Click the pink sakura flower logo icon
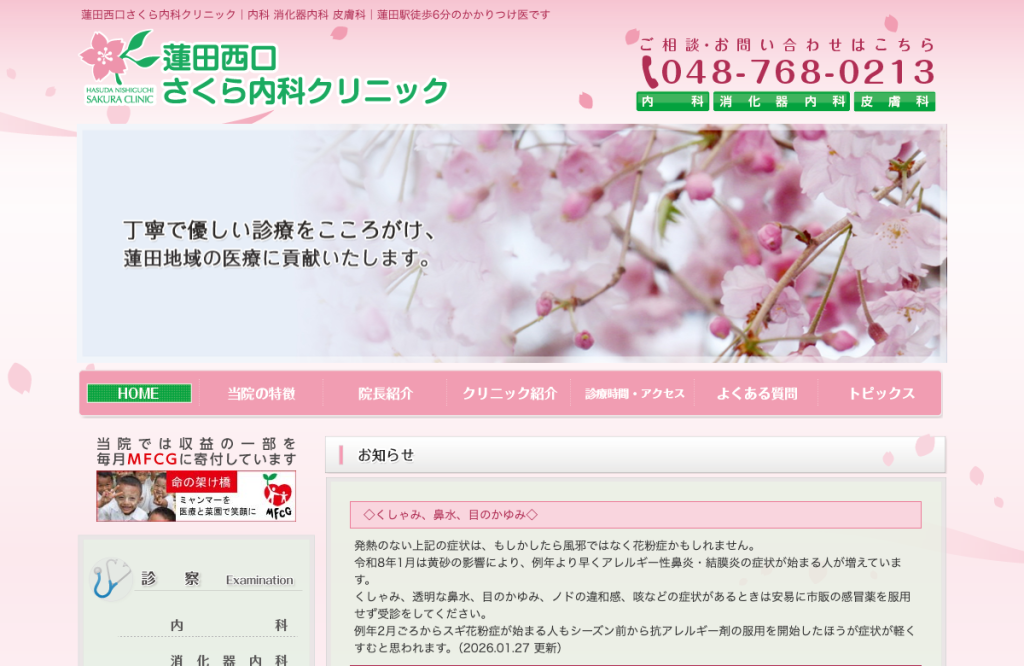The height and width of the screenshot is (666, 1024). click(x=103, y=57)
